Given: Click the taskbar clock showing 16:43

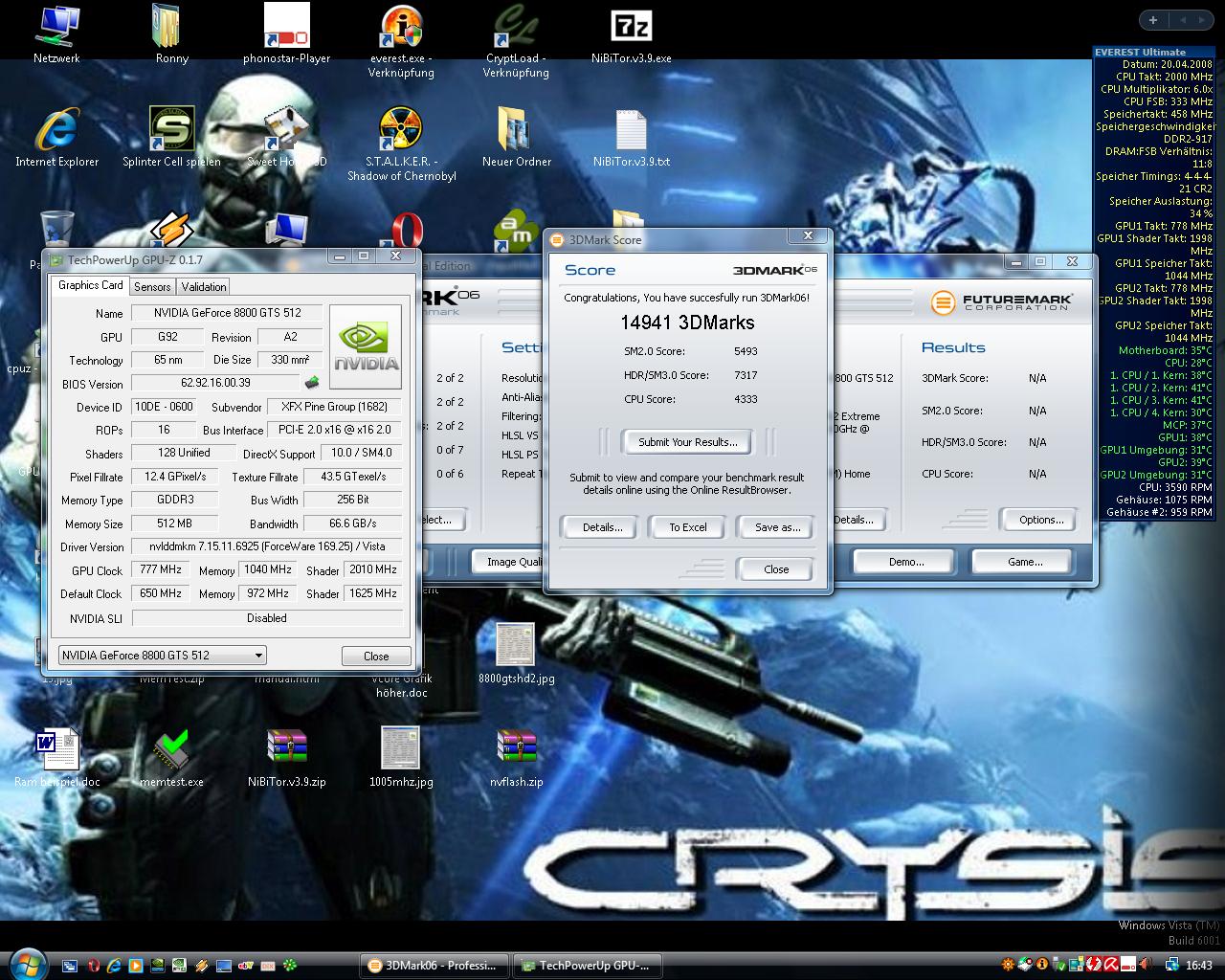Looking at the screenshot, I should [1199, 965].
